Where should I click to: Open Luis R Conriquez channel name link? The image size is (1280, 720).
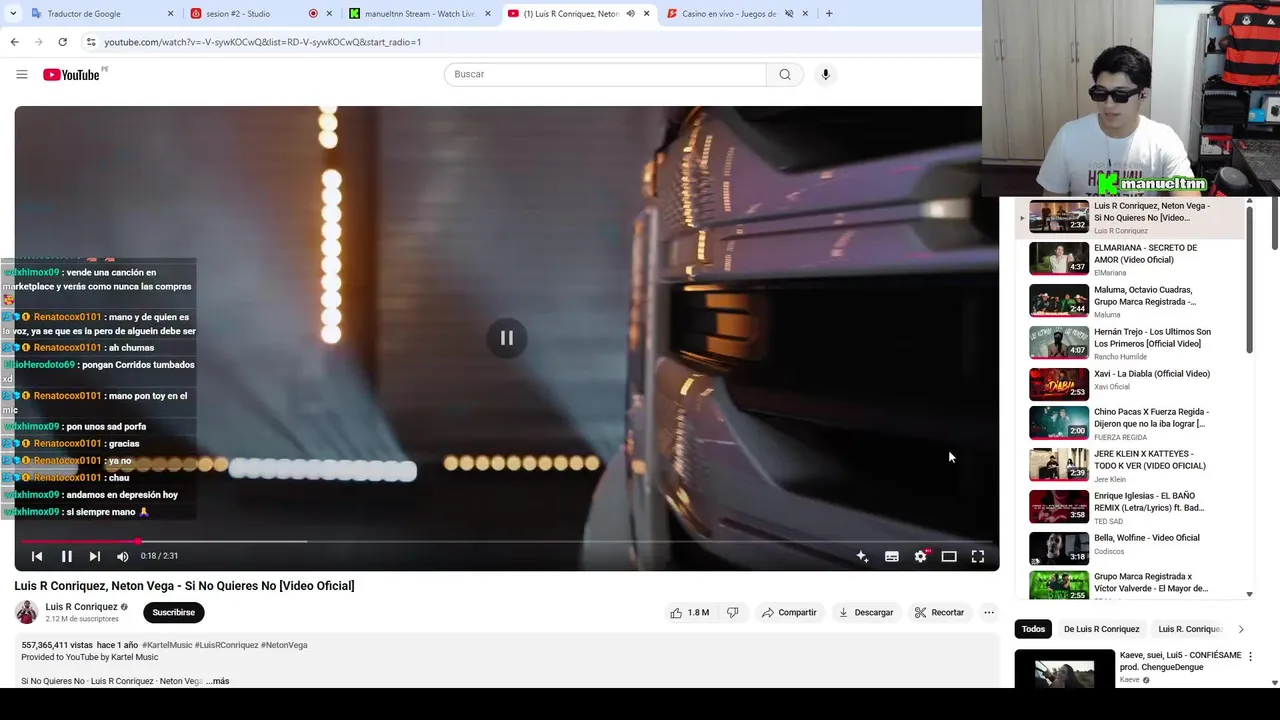[81, 607]
